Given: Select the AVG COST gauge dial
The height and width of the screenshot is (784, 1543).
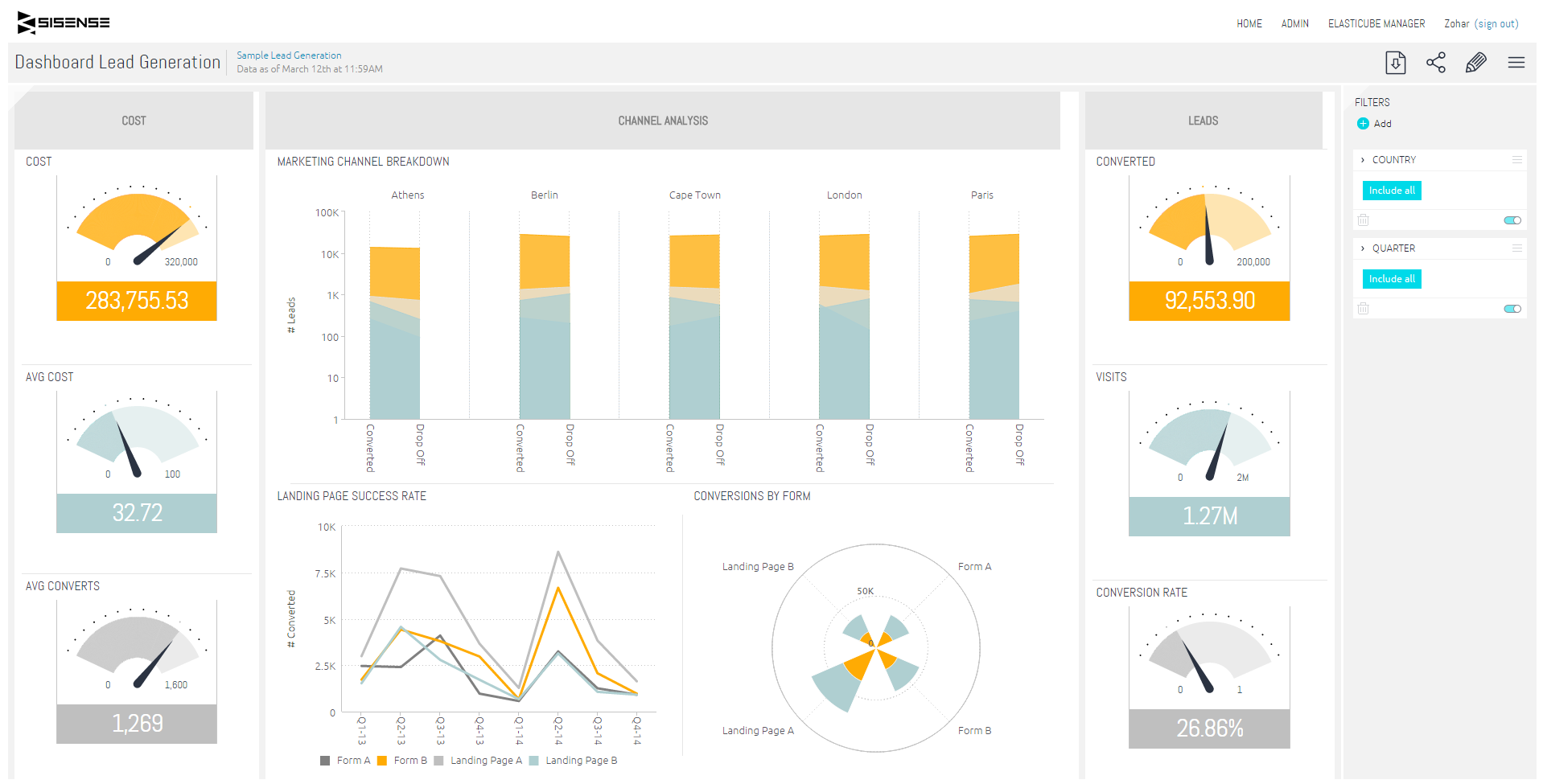Looking at the screenshot, I should pyautogui.click(x=137, y=440).
